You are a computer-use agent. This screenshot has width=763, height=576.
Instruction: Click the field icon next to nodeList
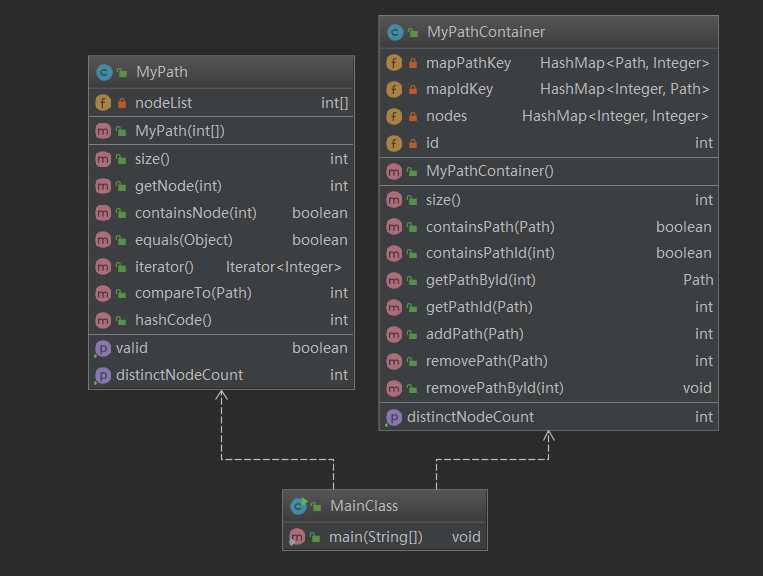point(103,102)
